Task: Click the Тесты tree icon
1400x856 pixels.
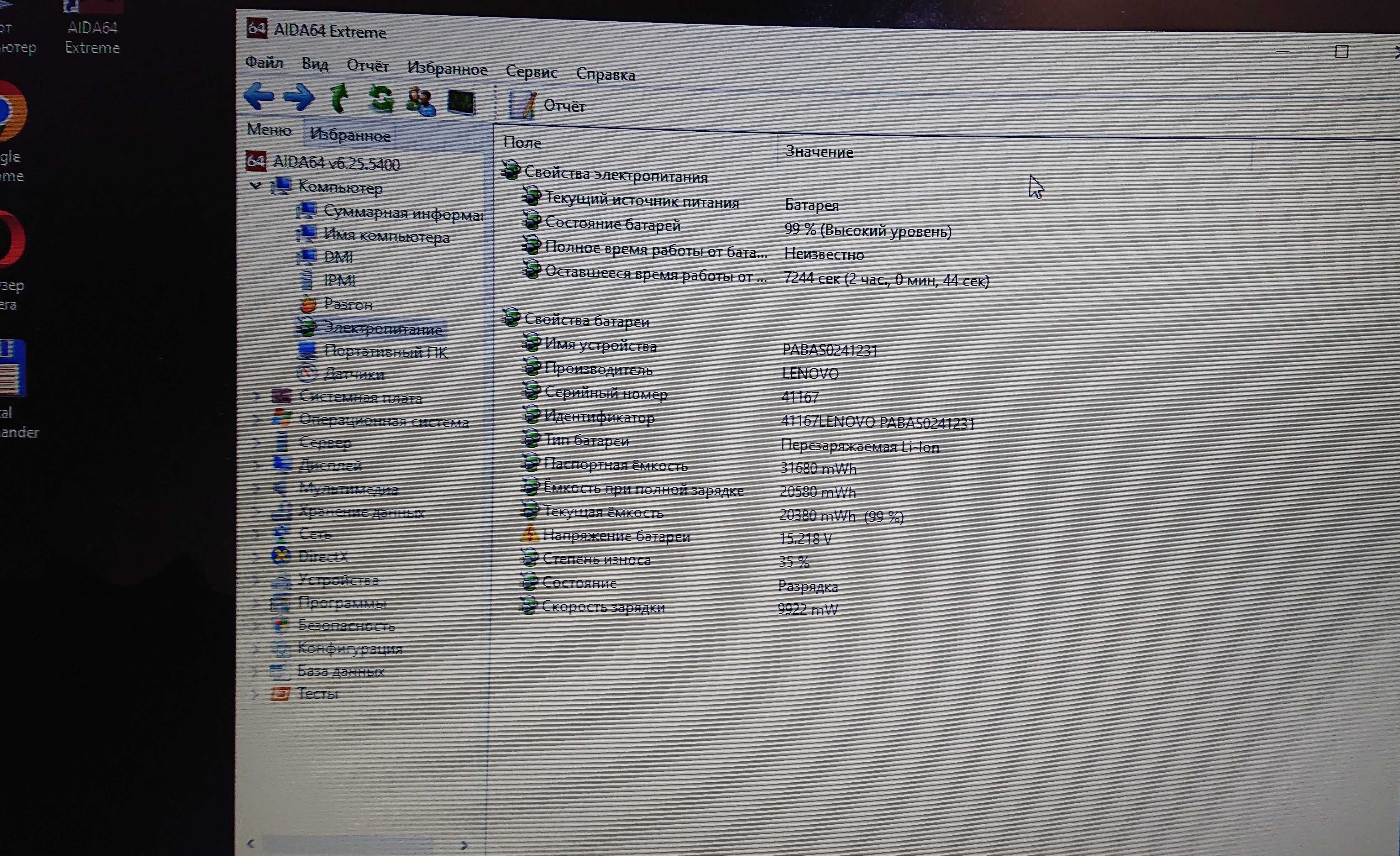Action: pyautogui.click(x=280, y=694)
